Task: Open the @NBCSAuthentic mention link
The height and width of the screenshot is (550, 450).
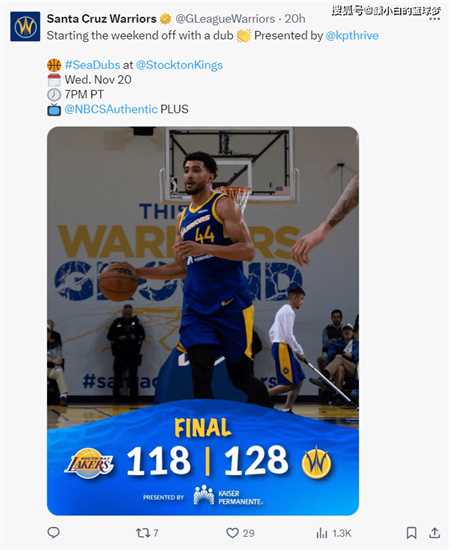Action: click(111, 109)
